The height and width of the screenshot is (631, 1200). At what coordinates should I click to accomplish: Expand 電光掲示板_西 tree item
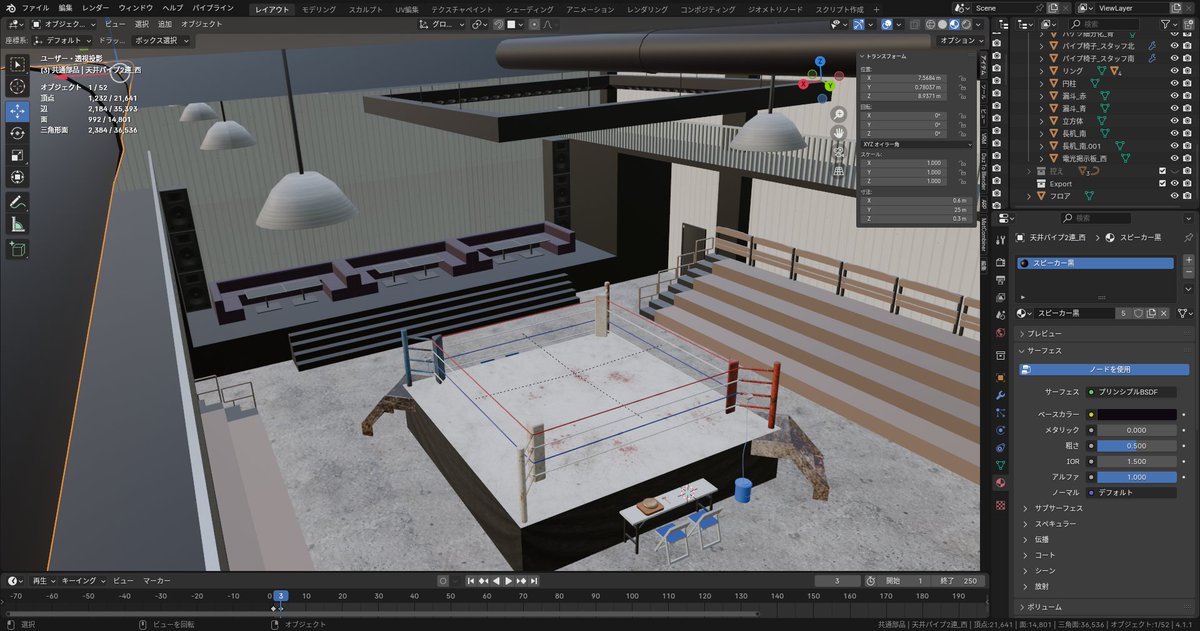click(1042, 158)
